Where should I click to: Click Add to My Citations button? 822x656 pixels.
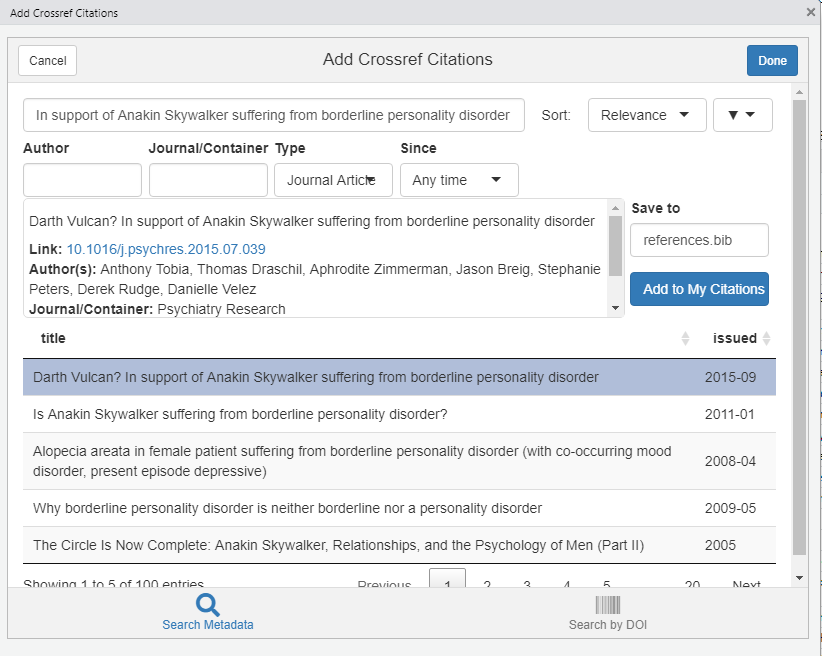(x=699, y=289)
